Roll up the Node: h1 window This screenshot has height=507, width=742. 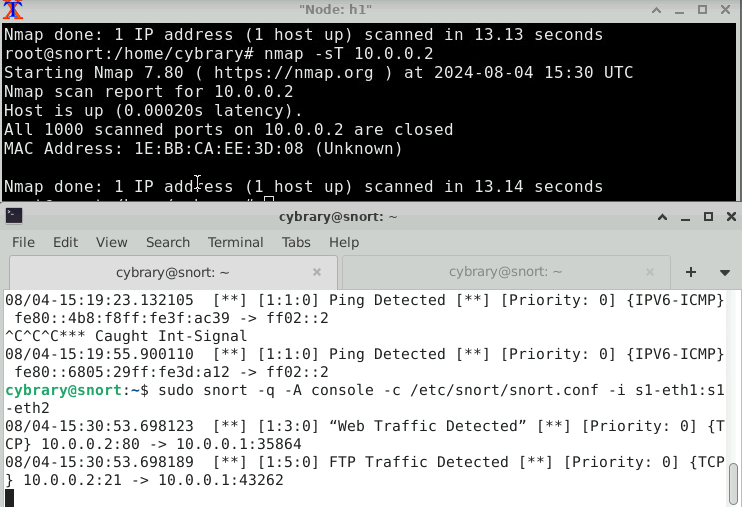(656, 10)
